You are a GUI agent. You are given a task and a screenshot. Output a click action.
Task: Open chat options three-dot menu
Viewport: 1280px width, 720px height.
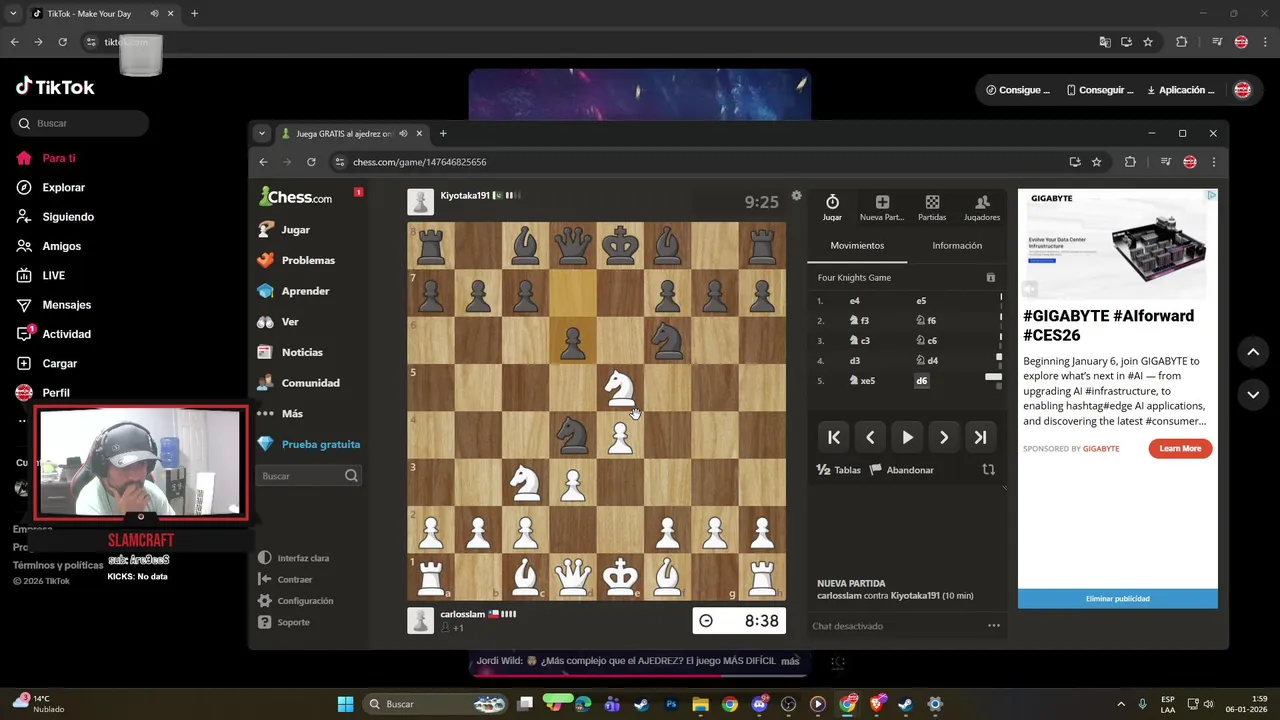click(x=994, y=626)
